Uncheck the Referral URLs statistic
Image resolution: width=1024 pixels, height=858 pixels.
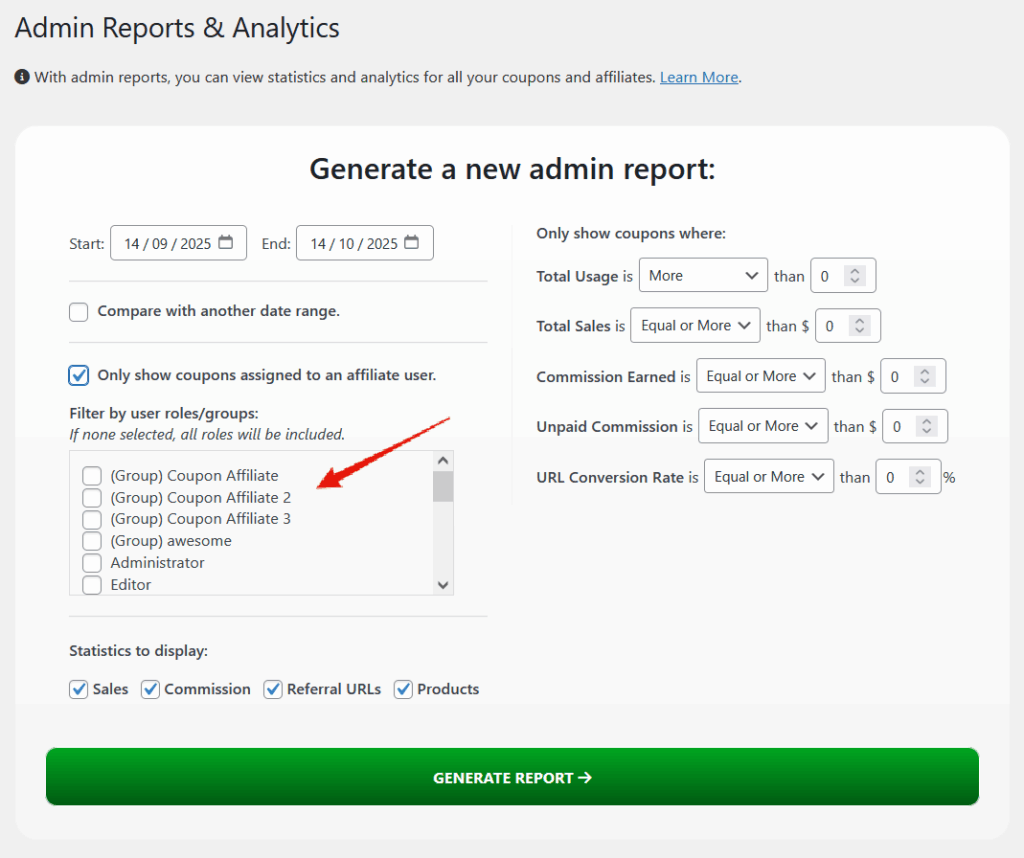273,689
